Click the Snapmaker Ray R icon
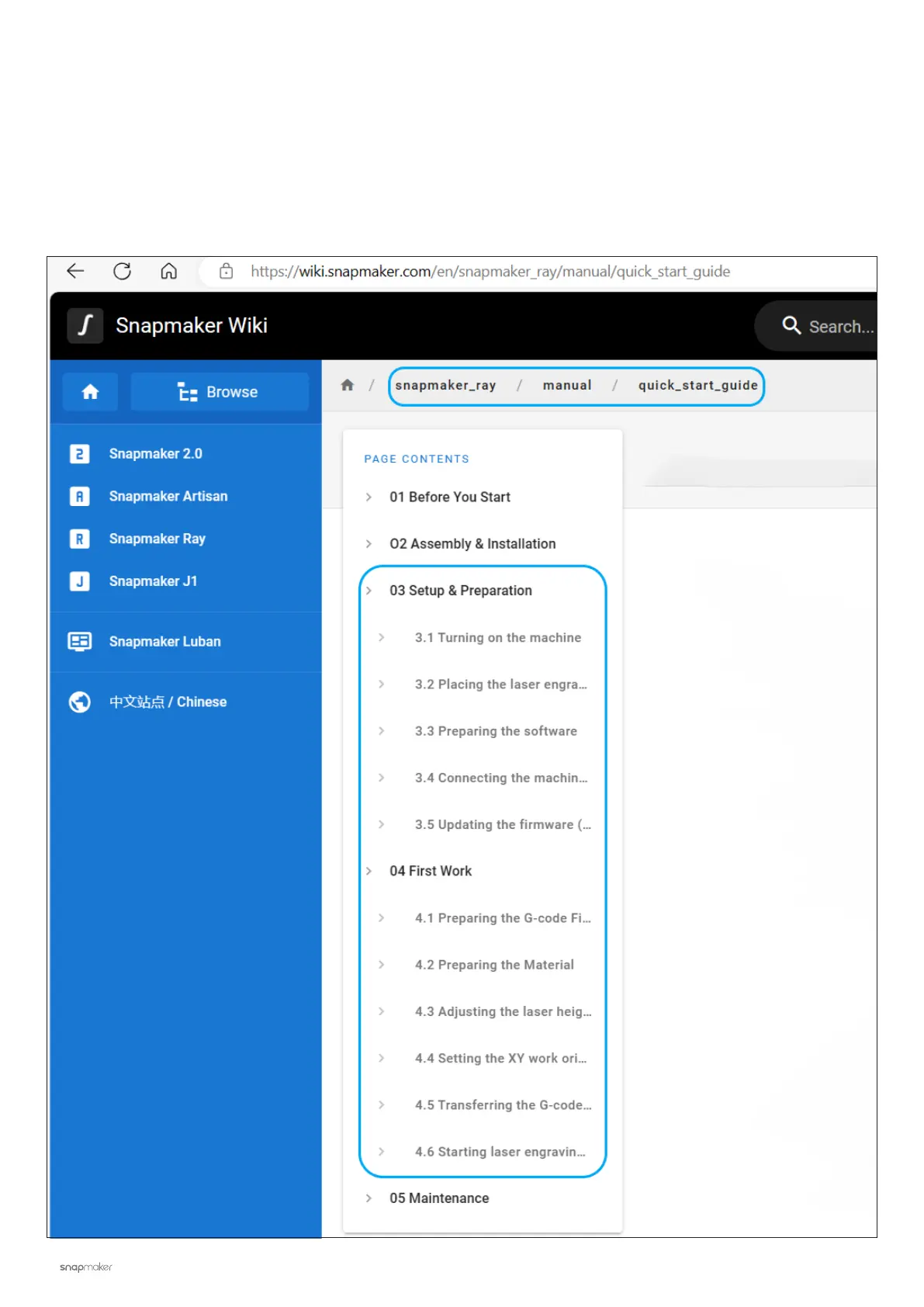The height and width of the screenshot is (1307, 924). [x=80, y=539]
